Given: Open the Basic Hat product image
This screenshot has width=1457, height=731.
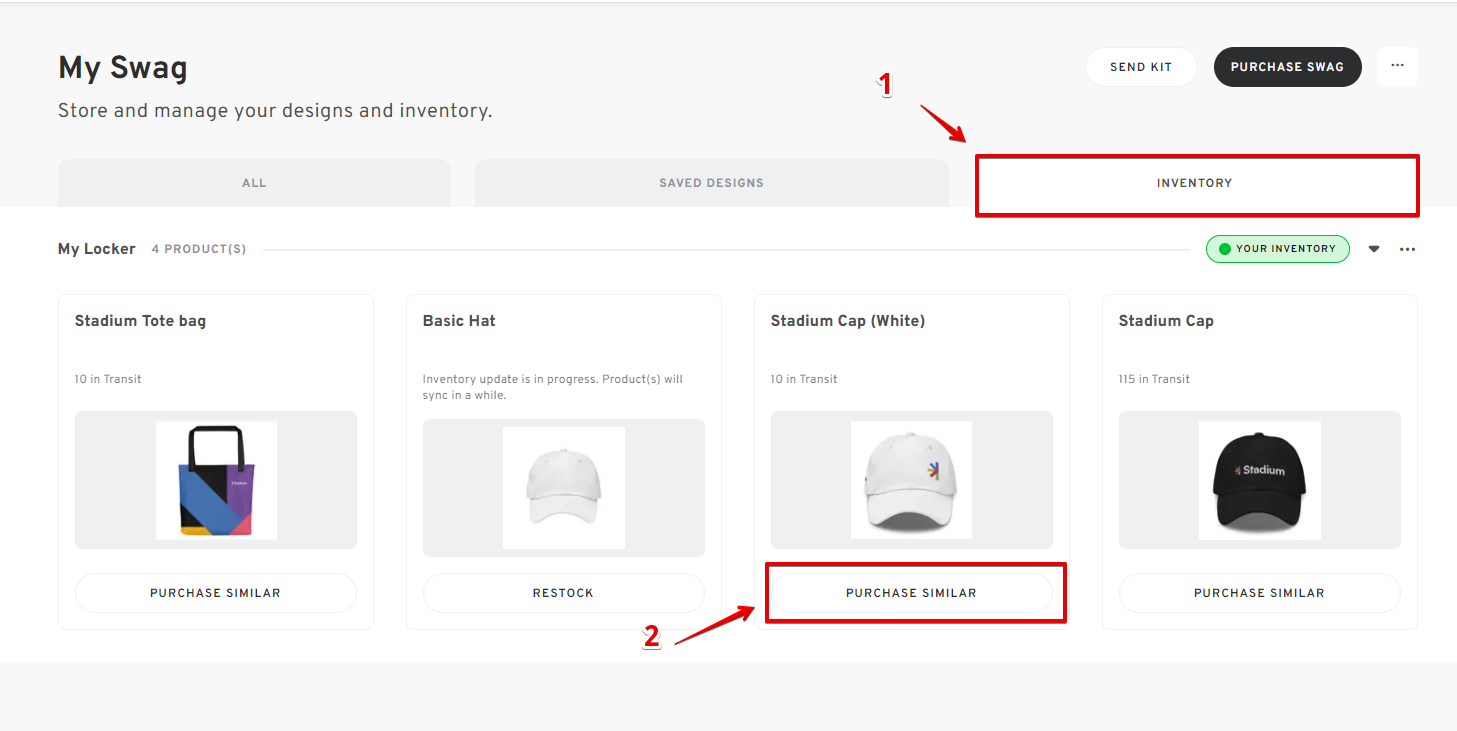Looking at the screenshot, I should pos(563,487).
